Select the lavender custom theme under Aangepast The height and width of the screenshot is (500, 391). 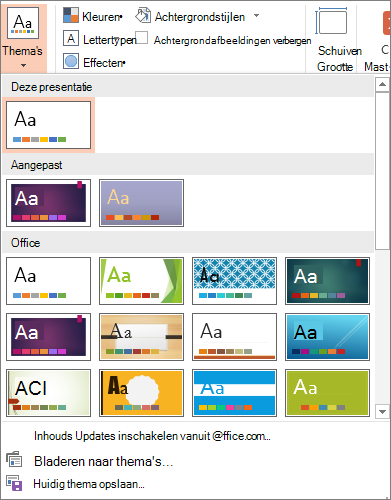[141, 203]
